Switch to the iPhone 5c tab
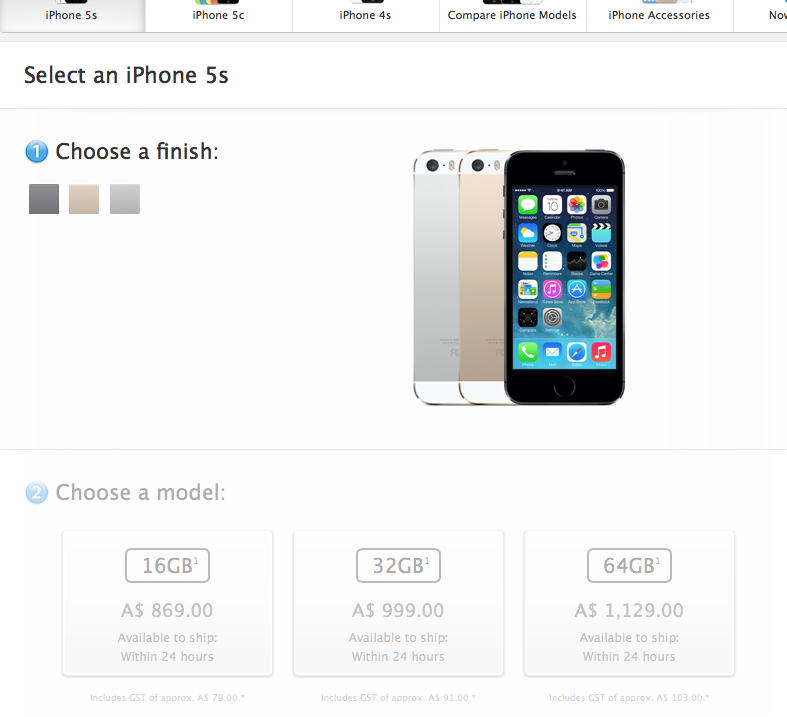 click(218, 16)
